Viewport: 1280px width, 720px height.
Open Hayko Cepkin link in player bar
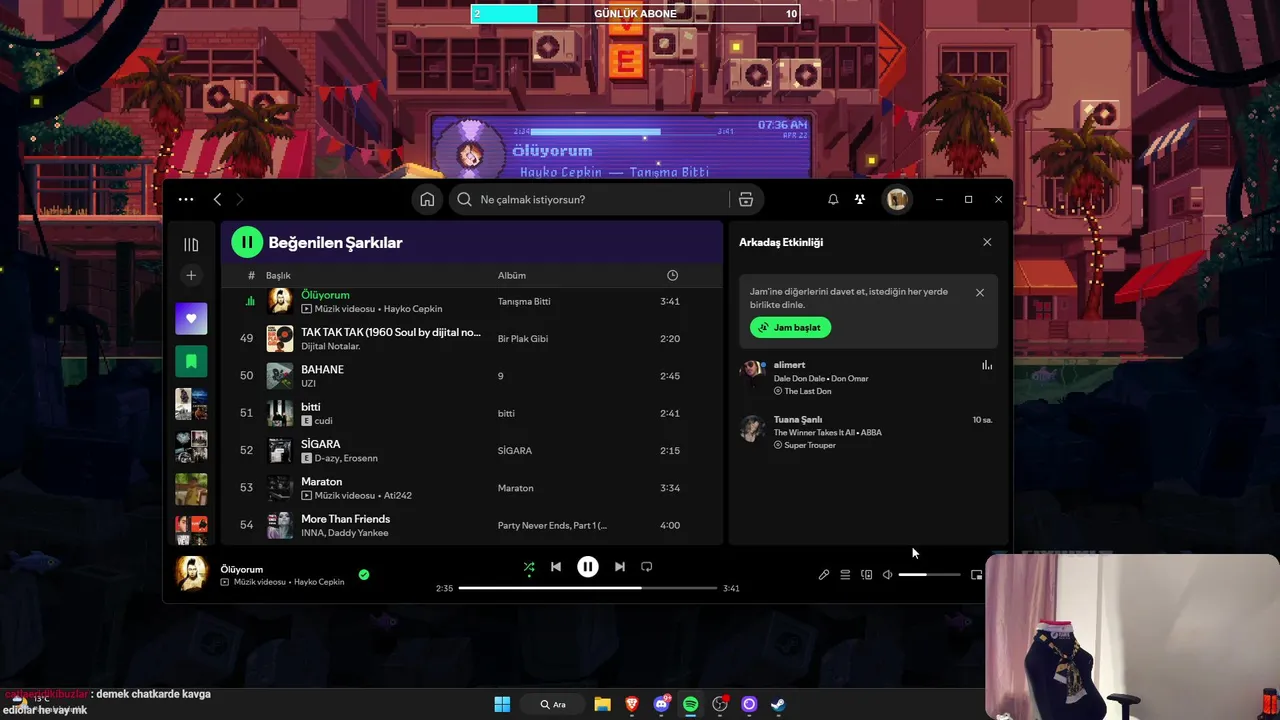(319, 582)
